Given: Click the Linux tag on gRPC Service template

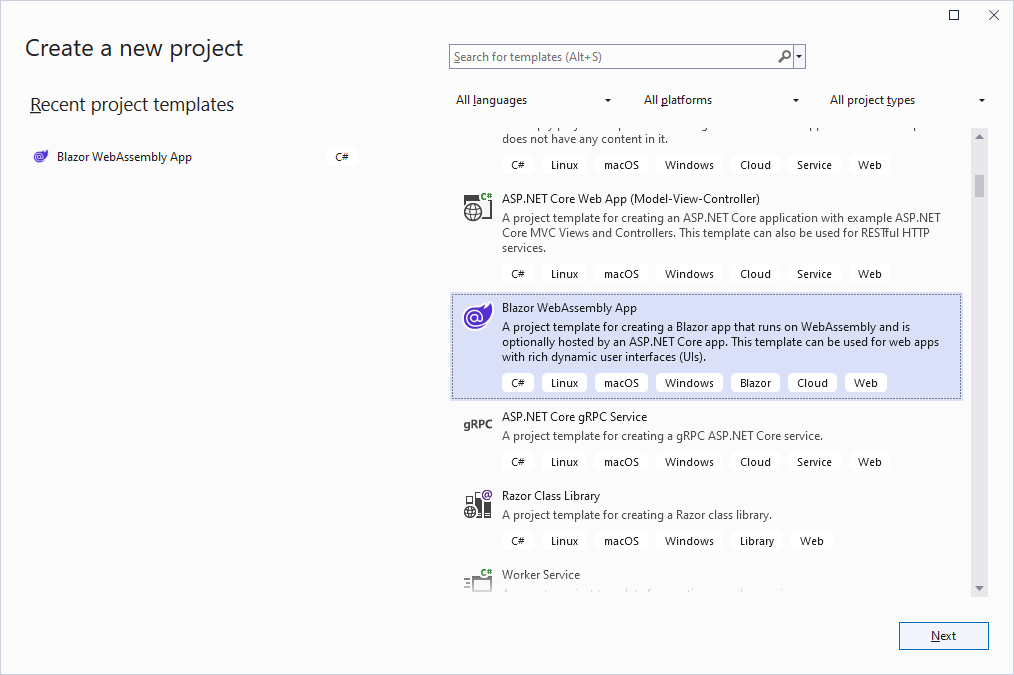Looking at the screenshot, I should [x=565, y=462].
